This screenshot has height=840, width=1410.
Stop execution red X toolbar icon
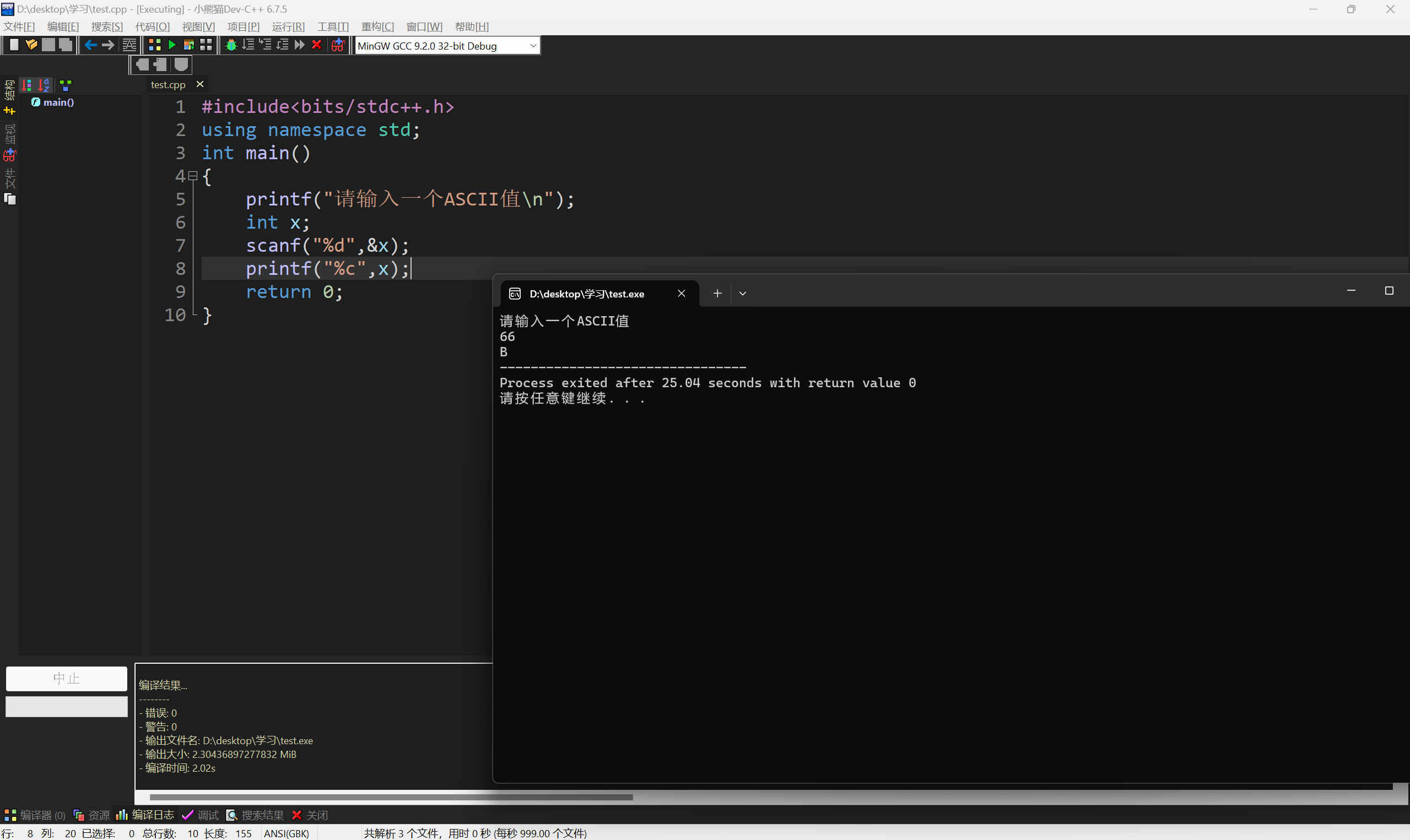click(x=317, y=45)
